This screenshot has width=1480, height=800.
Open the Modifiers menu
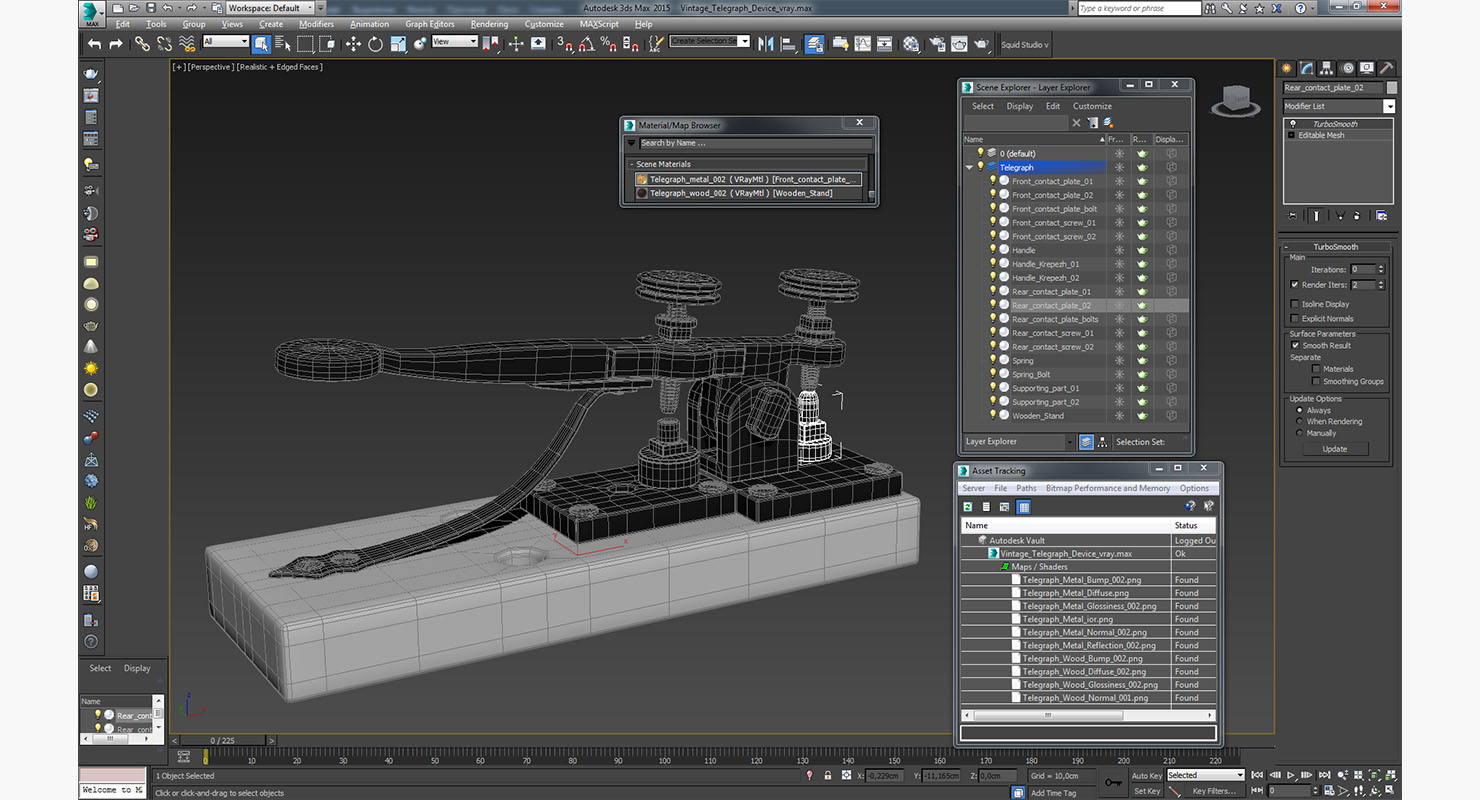click(x=316, y=24)
